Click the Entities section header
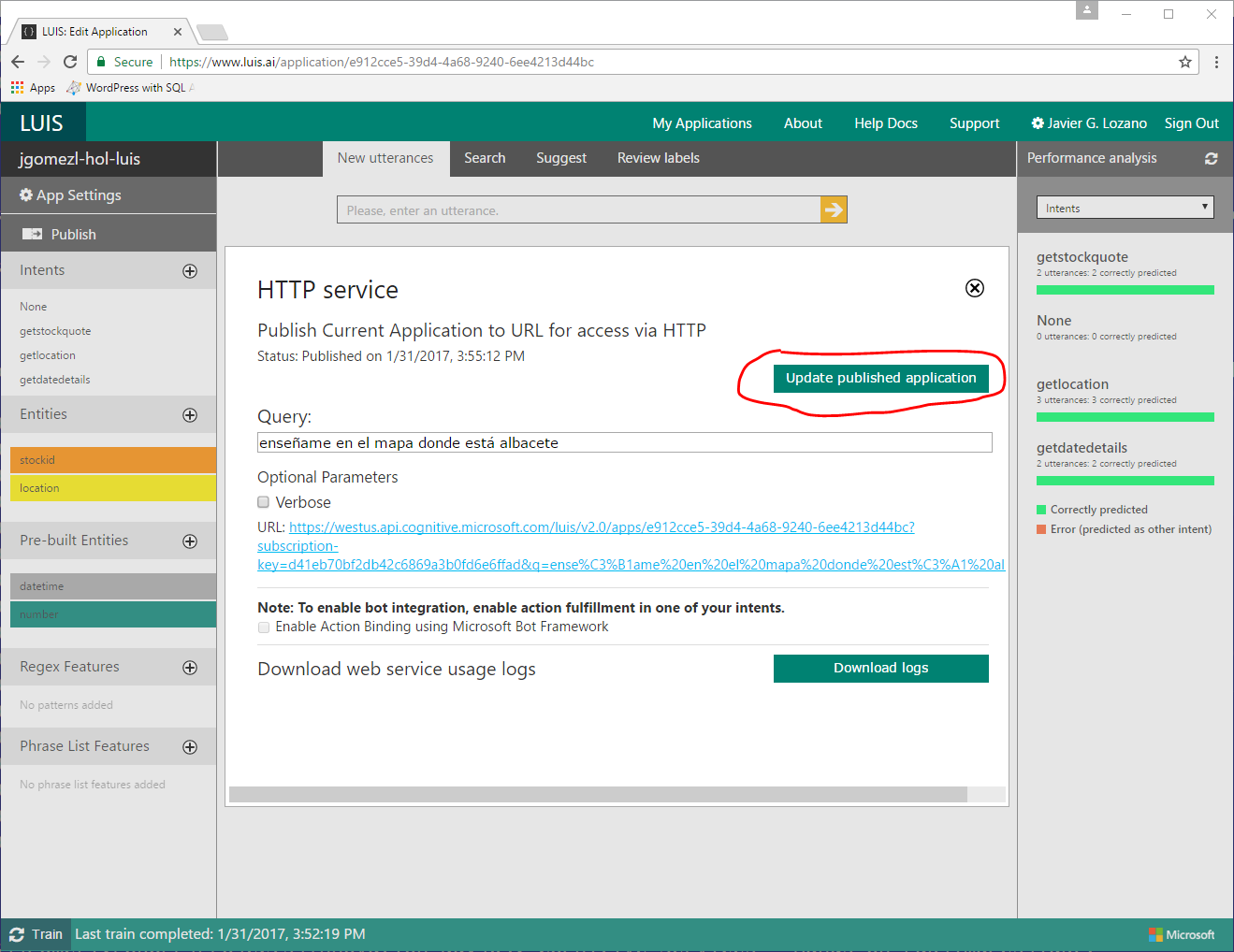The width and height of the screenshot is (1234, 952). (x=43, y=414)
